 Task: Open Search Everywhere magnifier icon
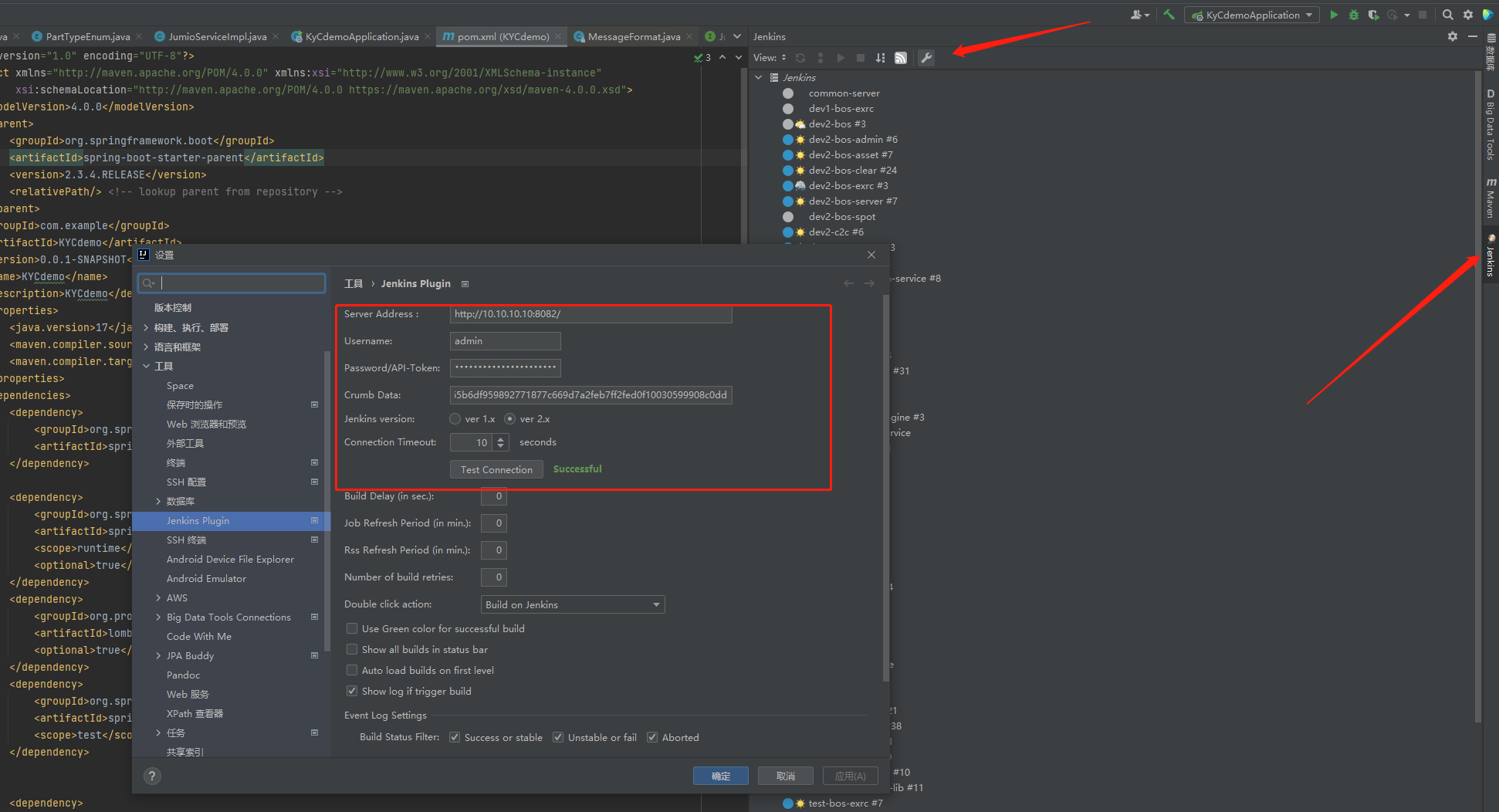coord(1448,15)
